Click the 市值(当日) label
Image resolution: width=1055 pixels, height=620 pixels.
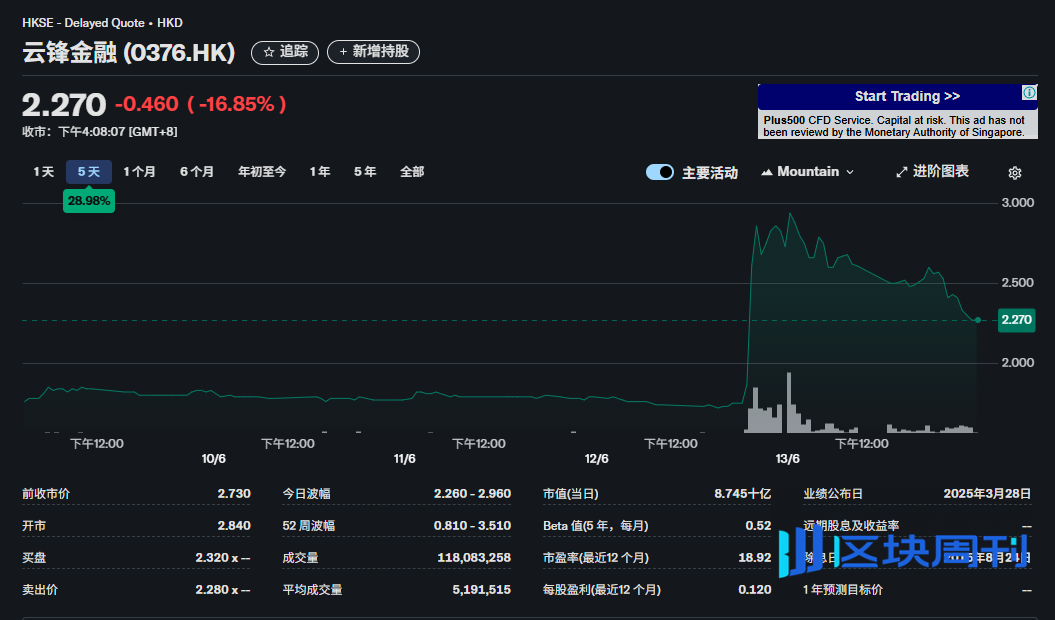[x=571, y=493]
